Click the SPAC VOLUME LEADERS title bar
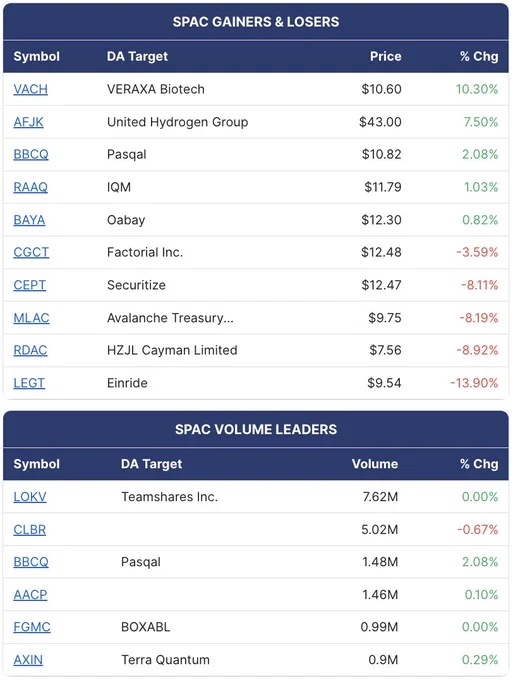The image size is (513, 680). [256, 429]
